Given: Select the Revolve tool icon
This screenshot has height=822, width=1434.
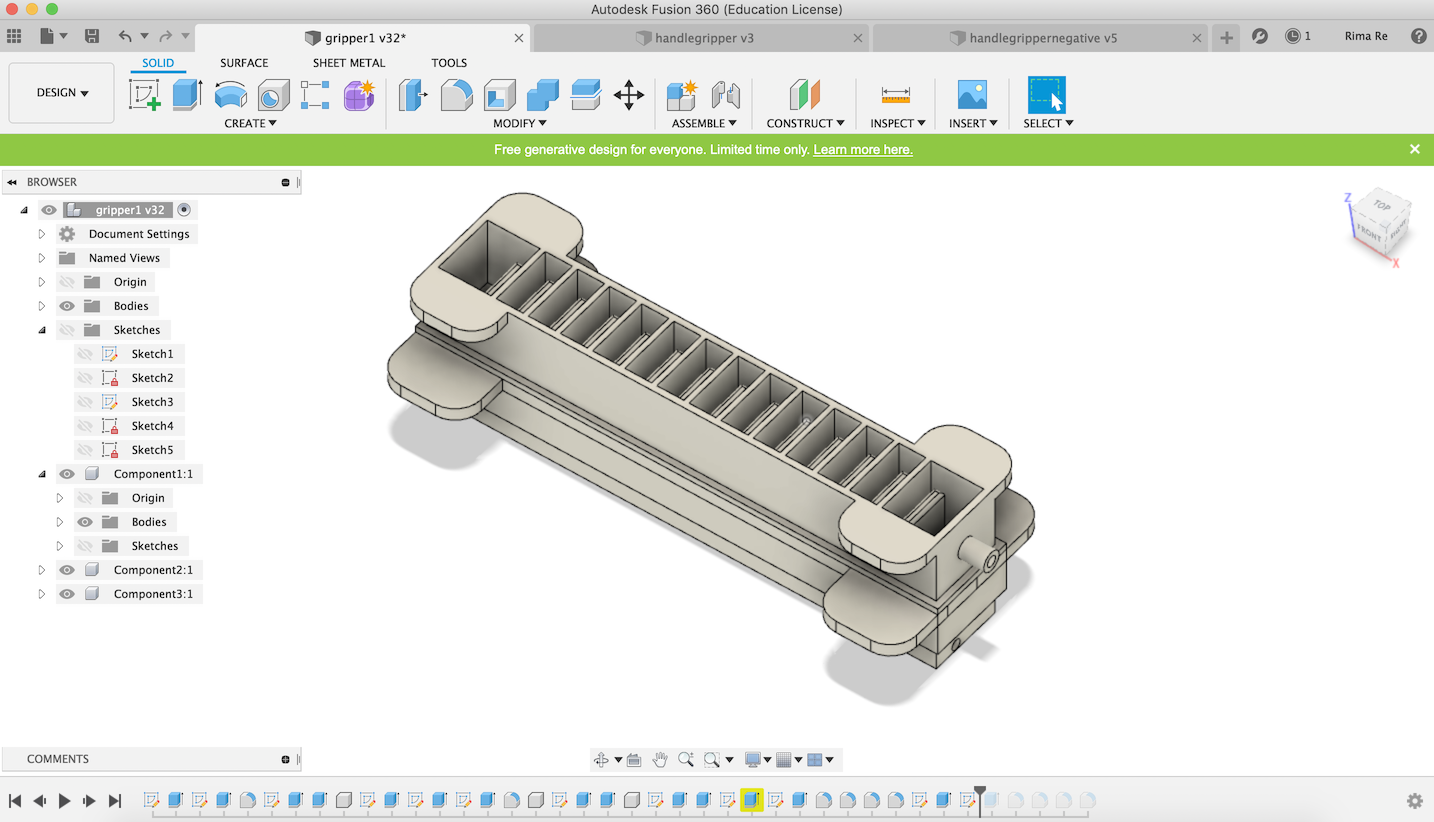Looking at the screenshot, I should click(230, 95).
